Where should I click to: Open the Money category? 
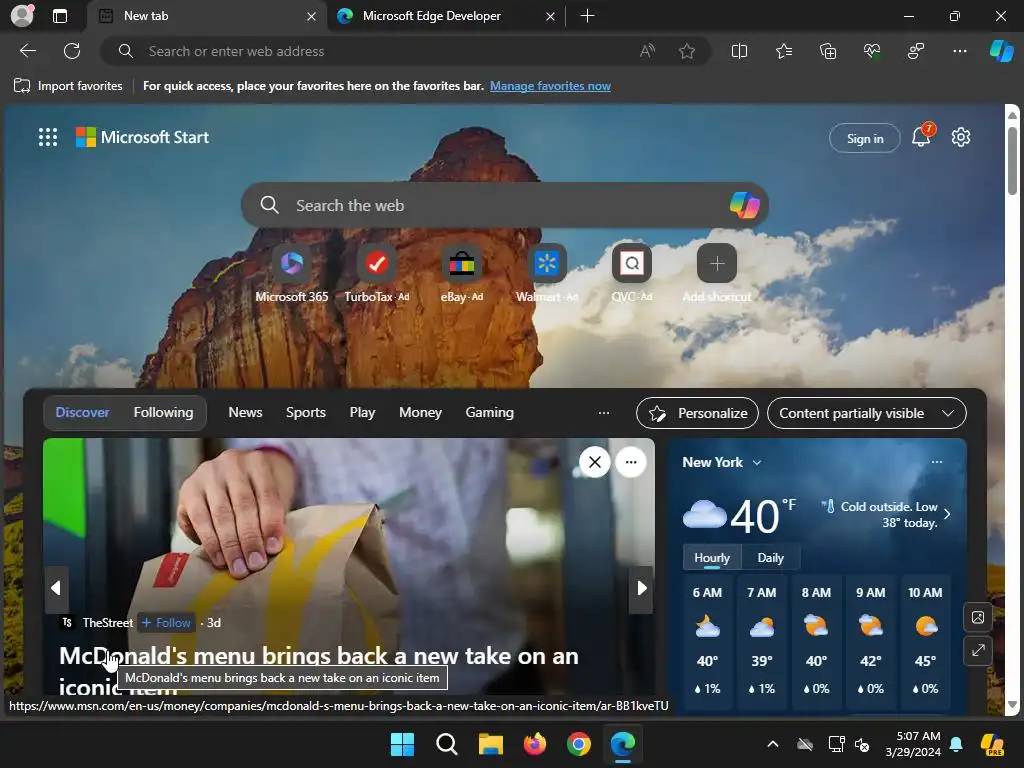click(x=420, y=413)
